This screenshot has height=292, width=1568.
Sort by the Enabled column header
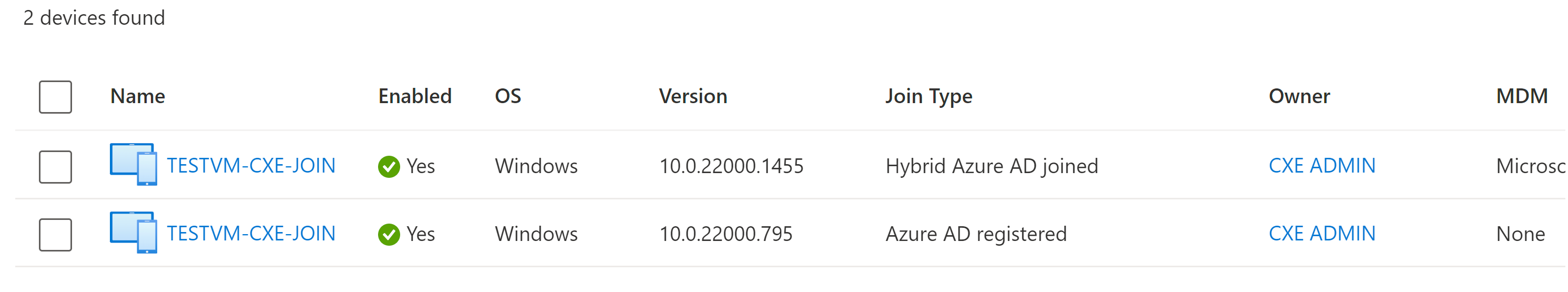tap(415, 96)
